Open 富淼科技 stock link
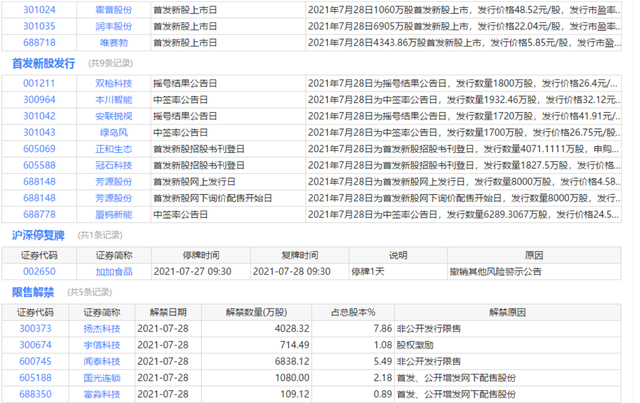This screenshot has width=640, height=403. point(102,394)
